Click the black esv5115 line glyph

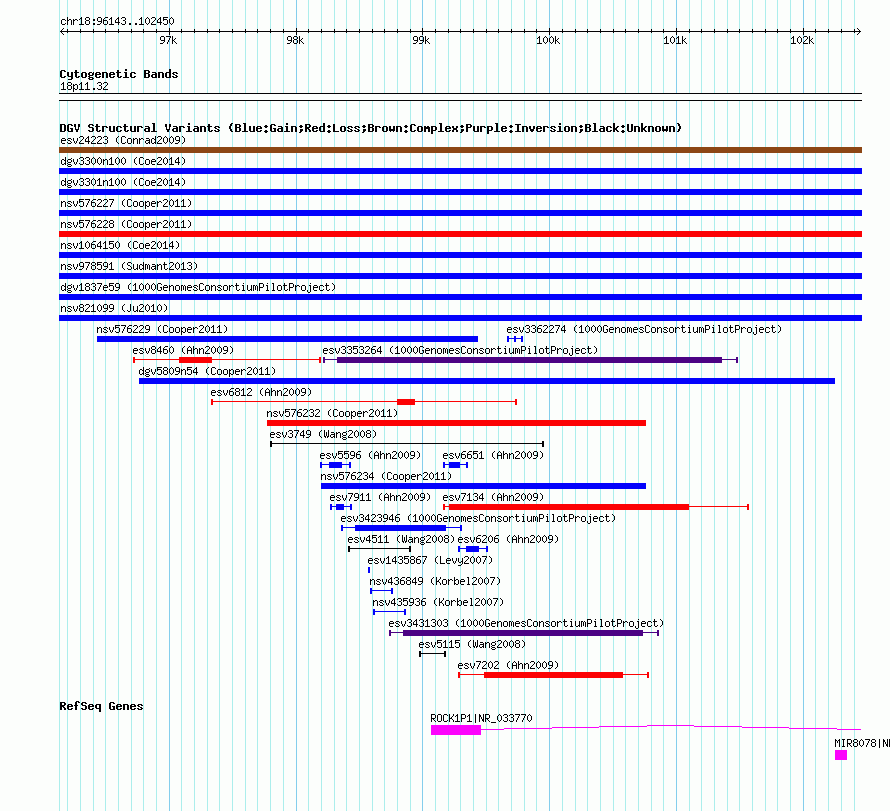pyautogui.click(x=433, y=654)
